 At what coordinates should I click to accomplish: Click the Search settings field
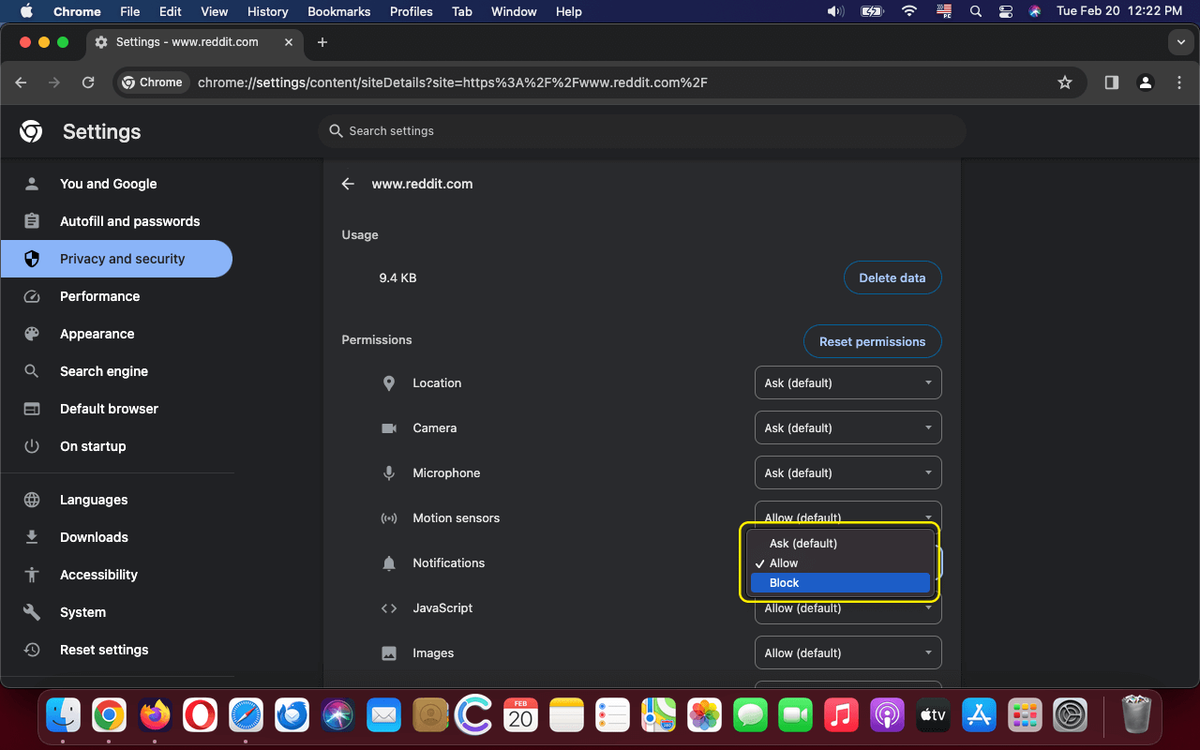pyautogui.click(x=643, y=131)
